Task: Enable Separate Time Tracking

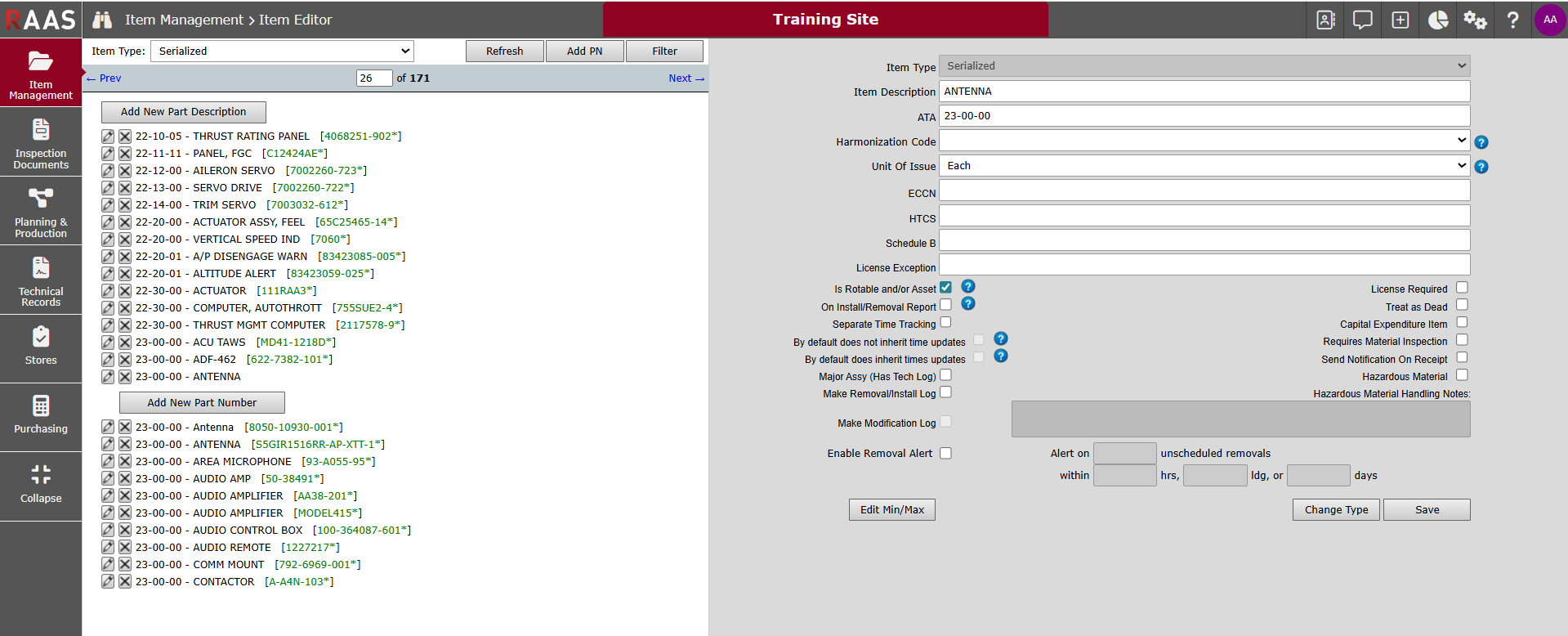Action: [946, 322]
